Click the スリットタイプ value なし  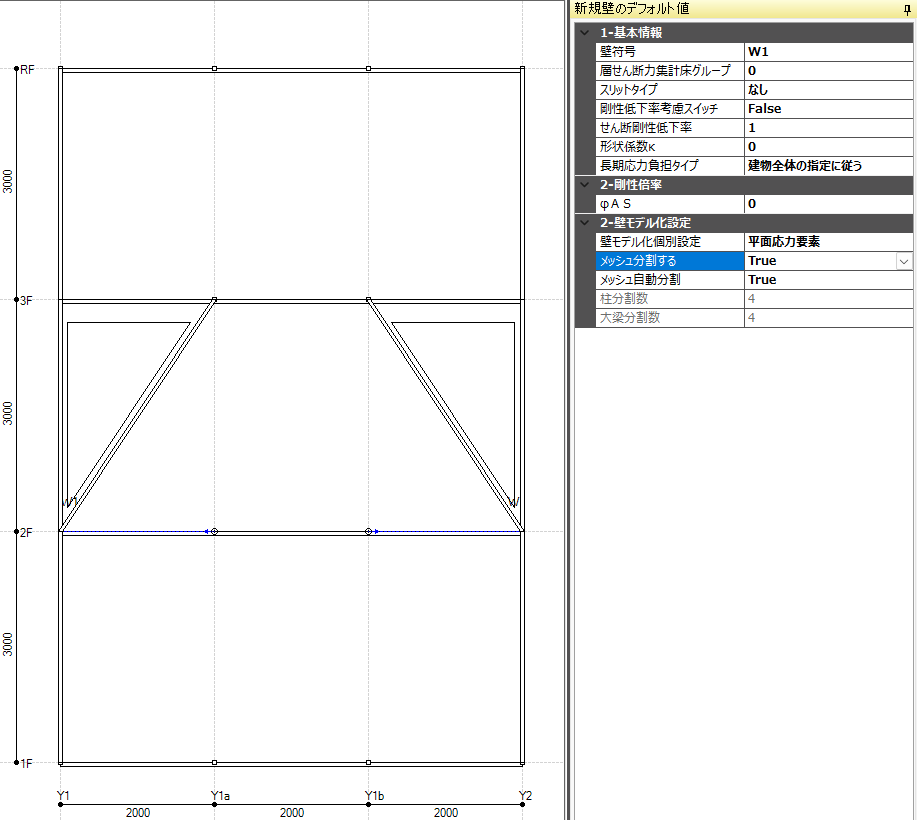(x=828, y=89)
